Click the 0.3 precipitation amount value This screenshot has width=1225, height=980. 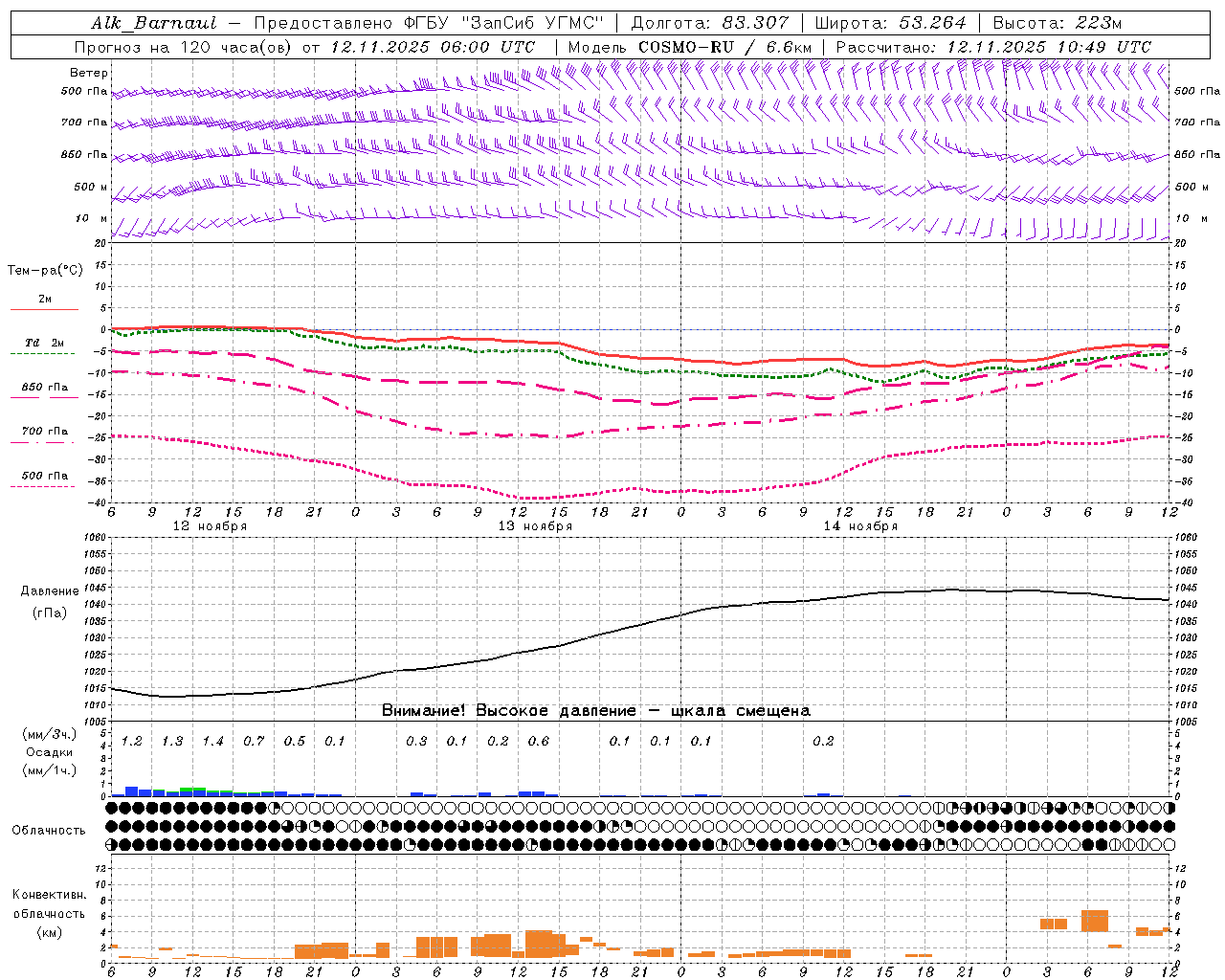click(416, 742)
